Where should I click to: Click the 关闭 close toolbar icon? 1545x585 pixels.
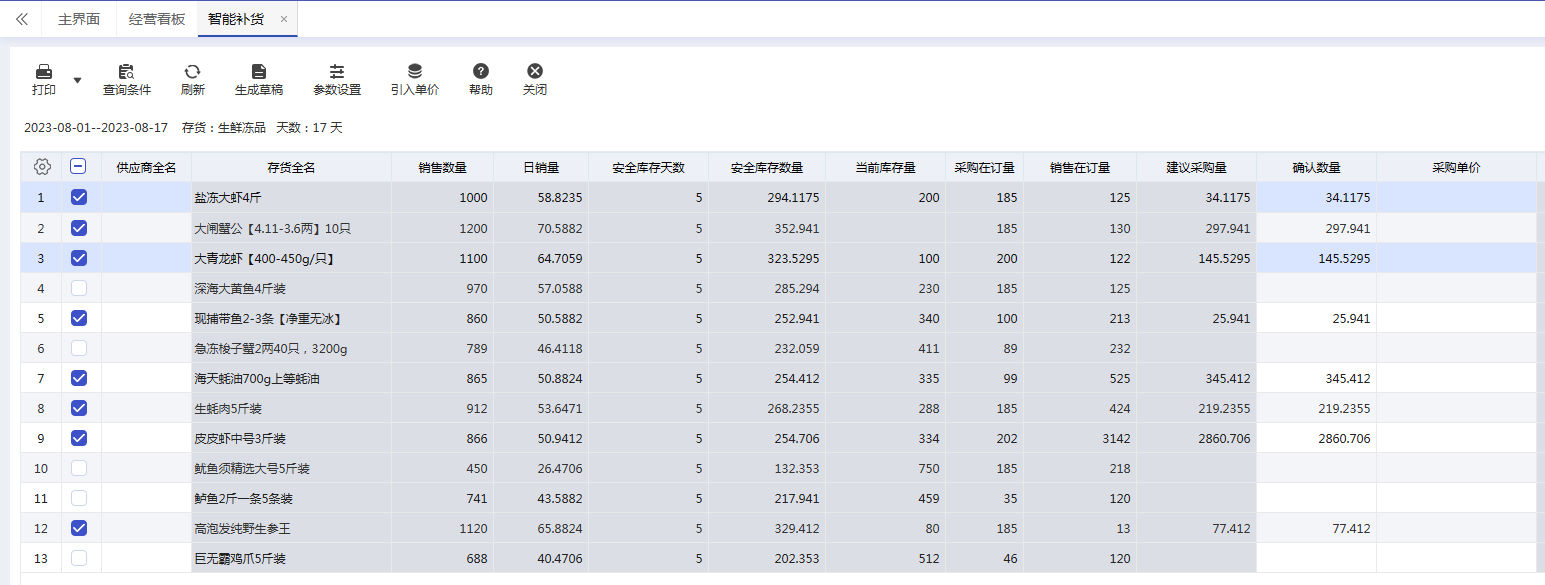click(x=535, y=71)
